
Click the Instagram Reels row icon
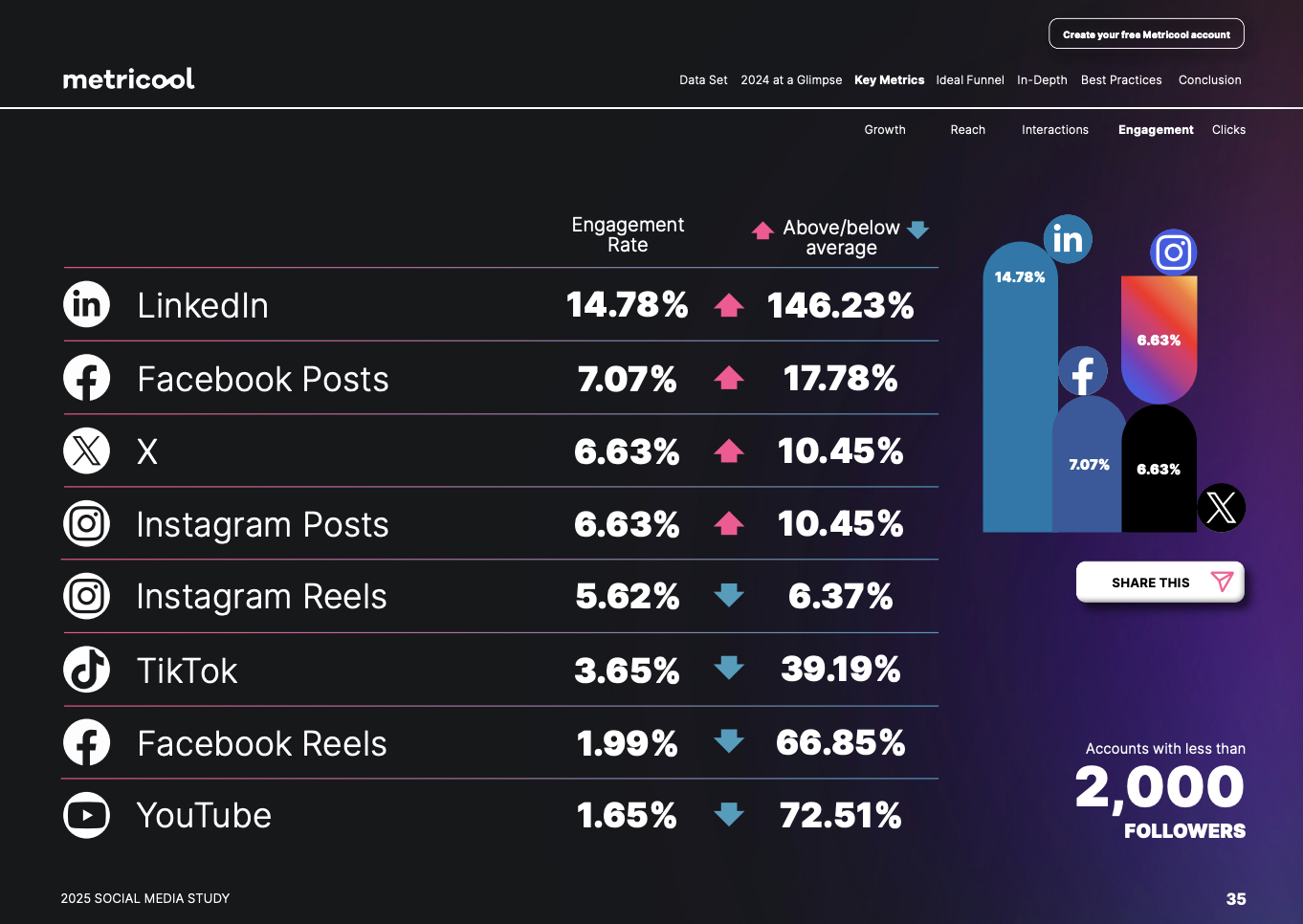[87, 597]
